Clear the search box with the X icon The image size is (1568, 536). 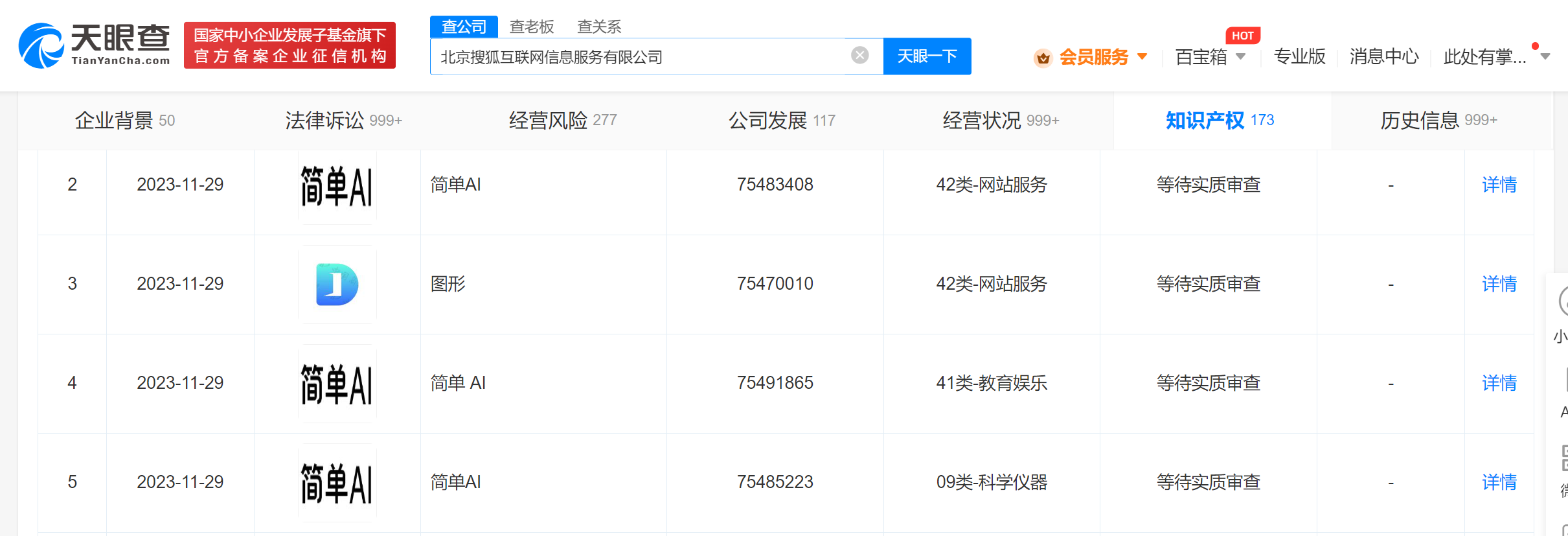(859, 56)
